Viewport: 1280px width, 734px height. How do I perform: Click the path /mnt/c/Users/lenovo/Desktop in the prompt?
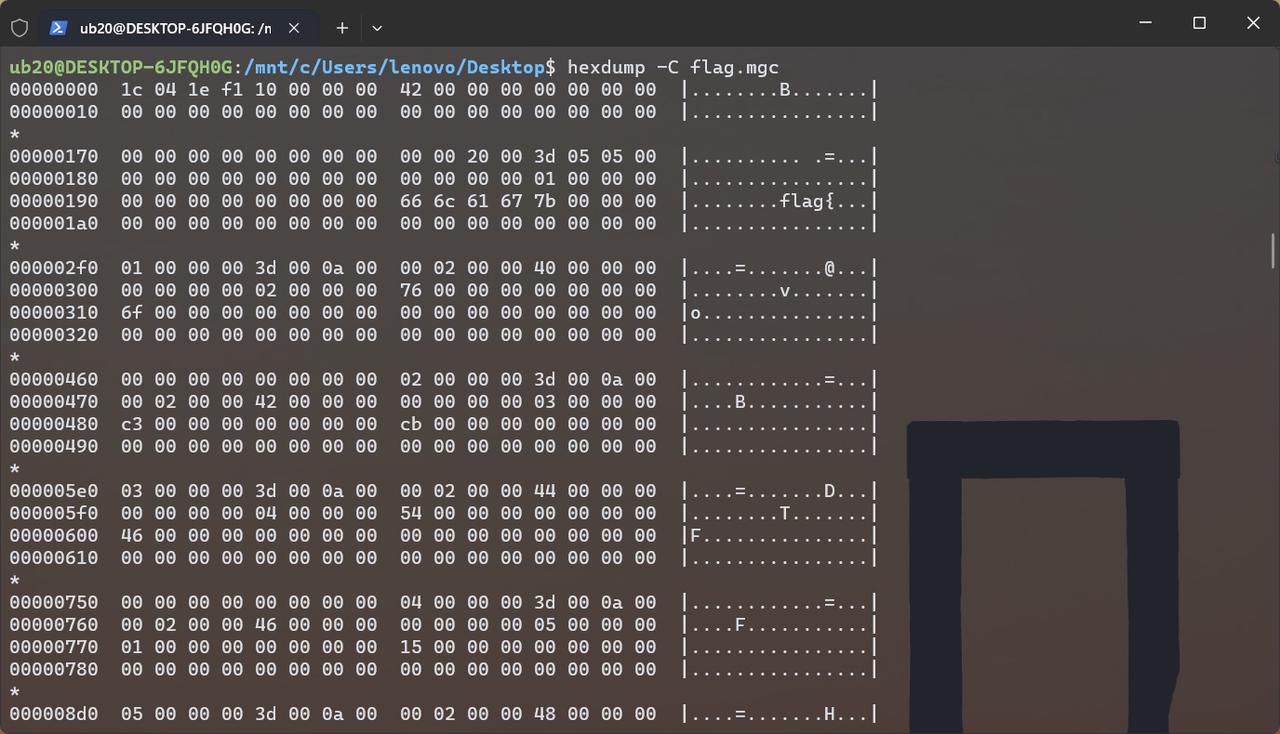point(394,67)
